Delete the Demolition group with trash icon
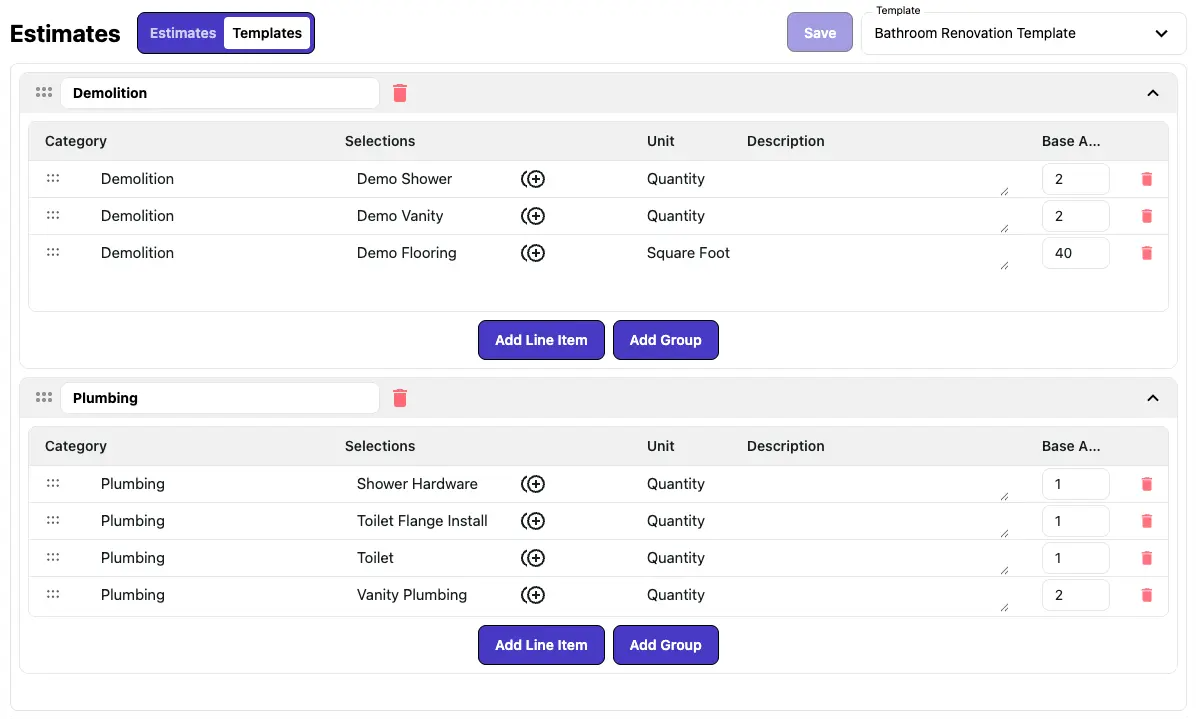Image resolution: width=1198 pixels, height=719 pixels. [400, 93]
